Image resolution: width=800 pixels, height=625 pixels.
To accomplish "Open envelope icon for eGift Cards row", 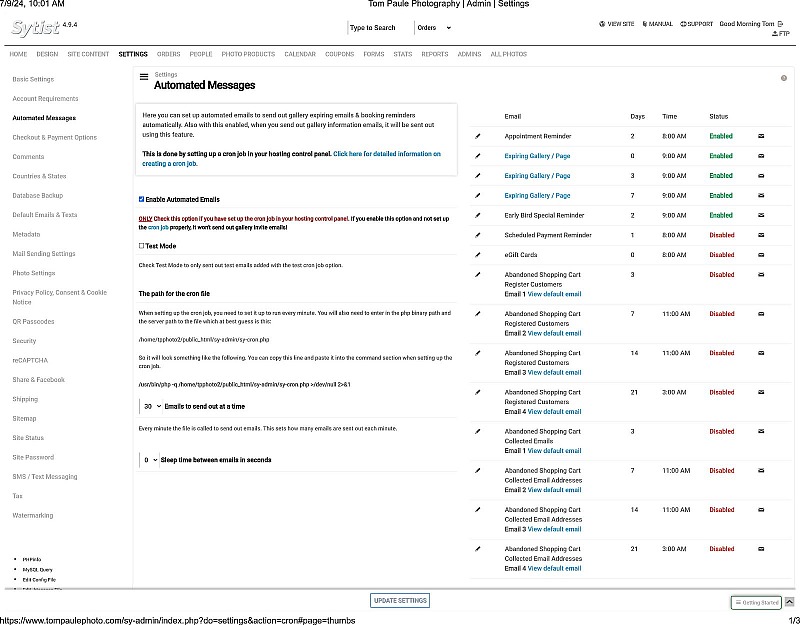I will (x=761, y=255).
